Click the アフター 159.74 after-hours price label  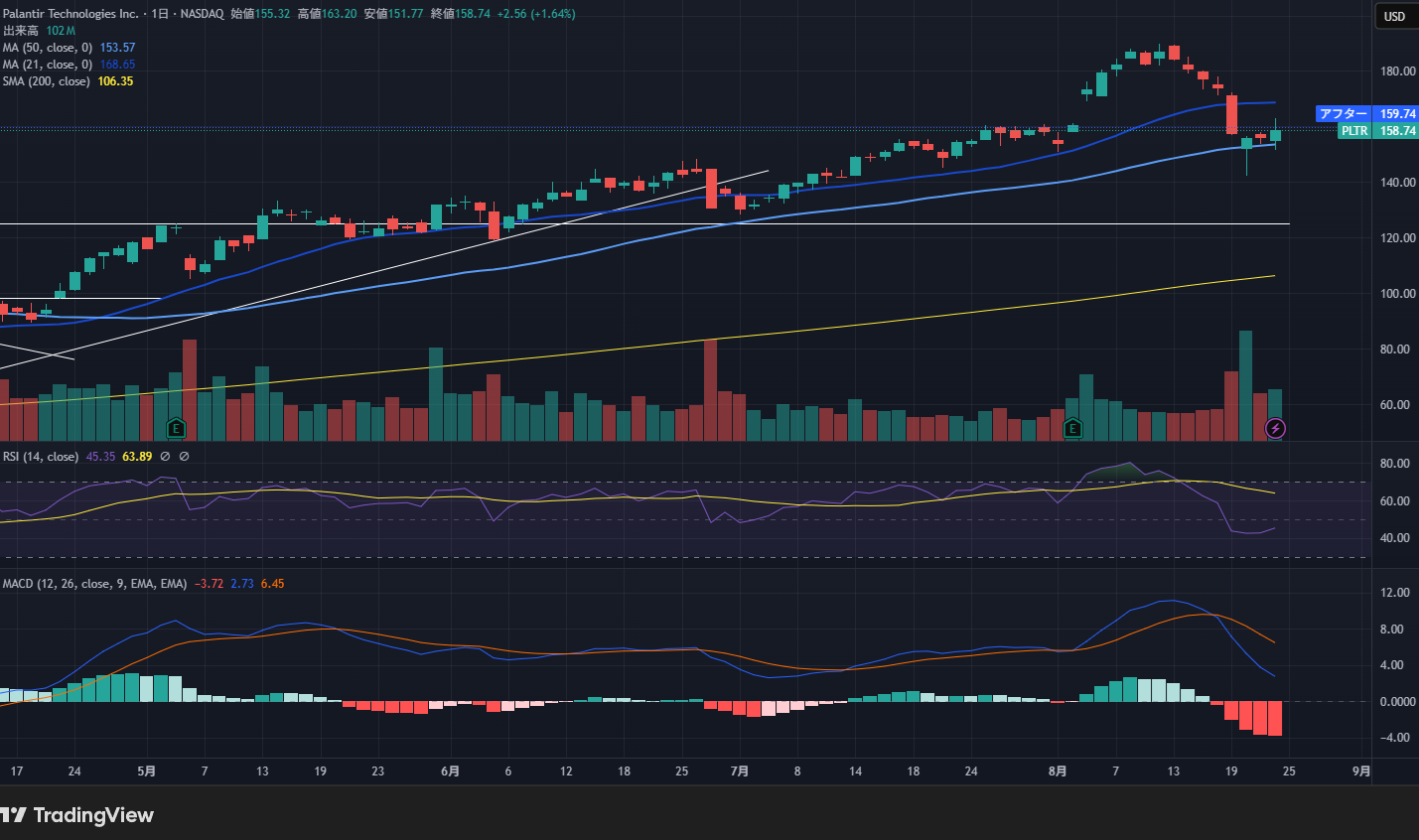click(x=1367, y=114)
